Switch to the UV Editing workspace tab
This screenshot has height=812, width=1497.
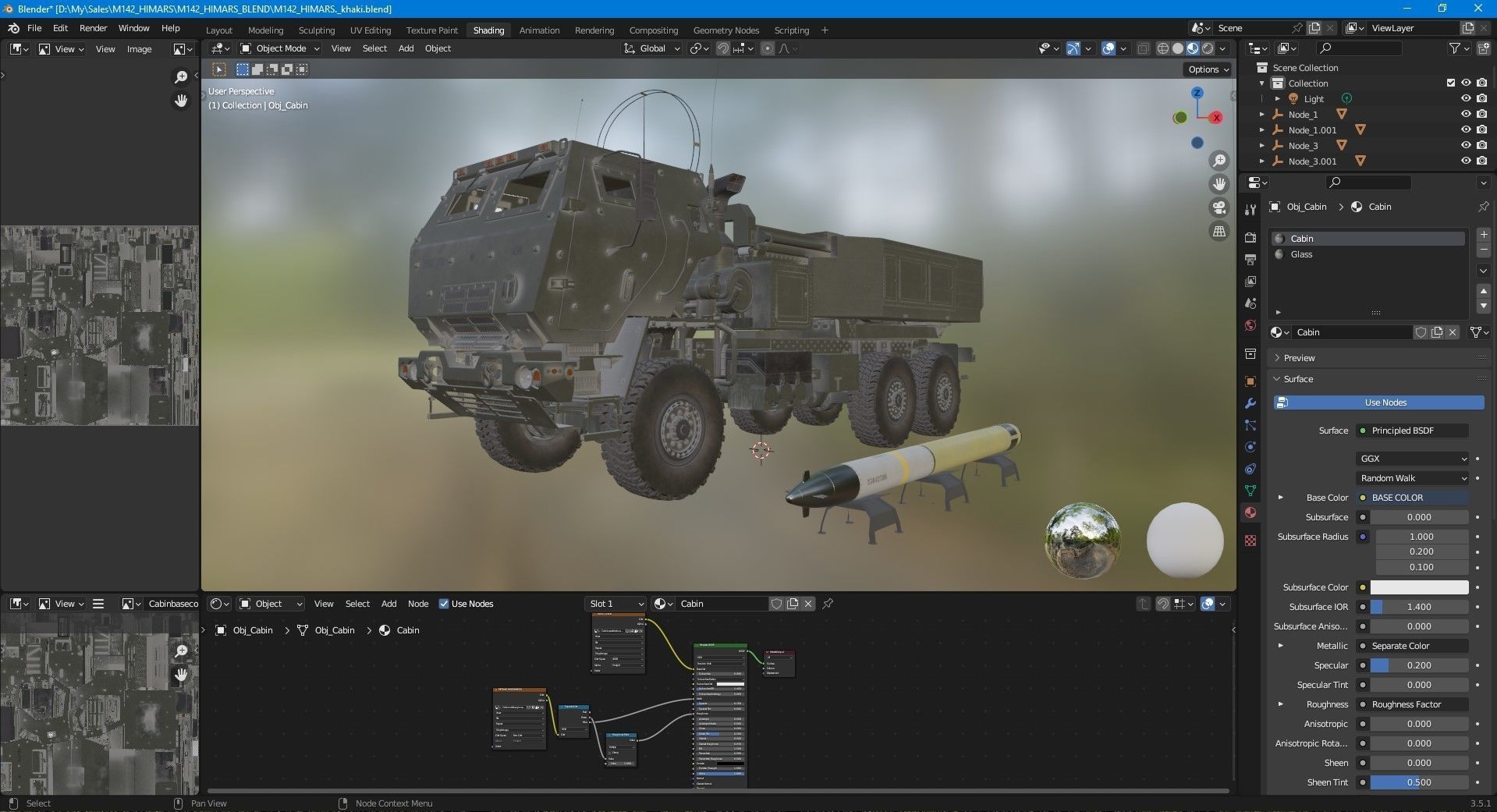(x=370, y=30)
